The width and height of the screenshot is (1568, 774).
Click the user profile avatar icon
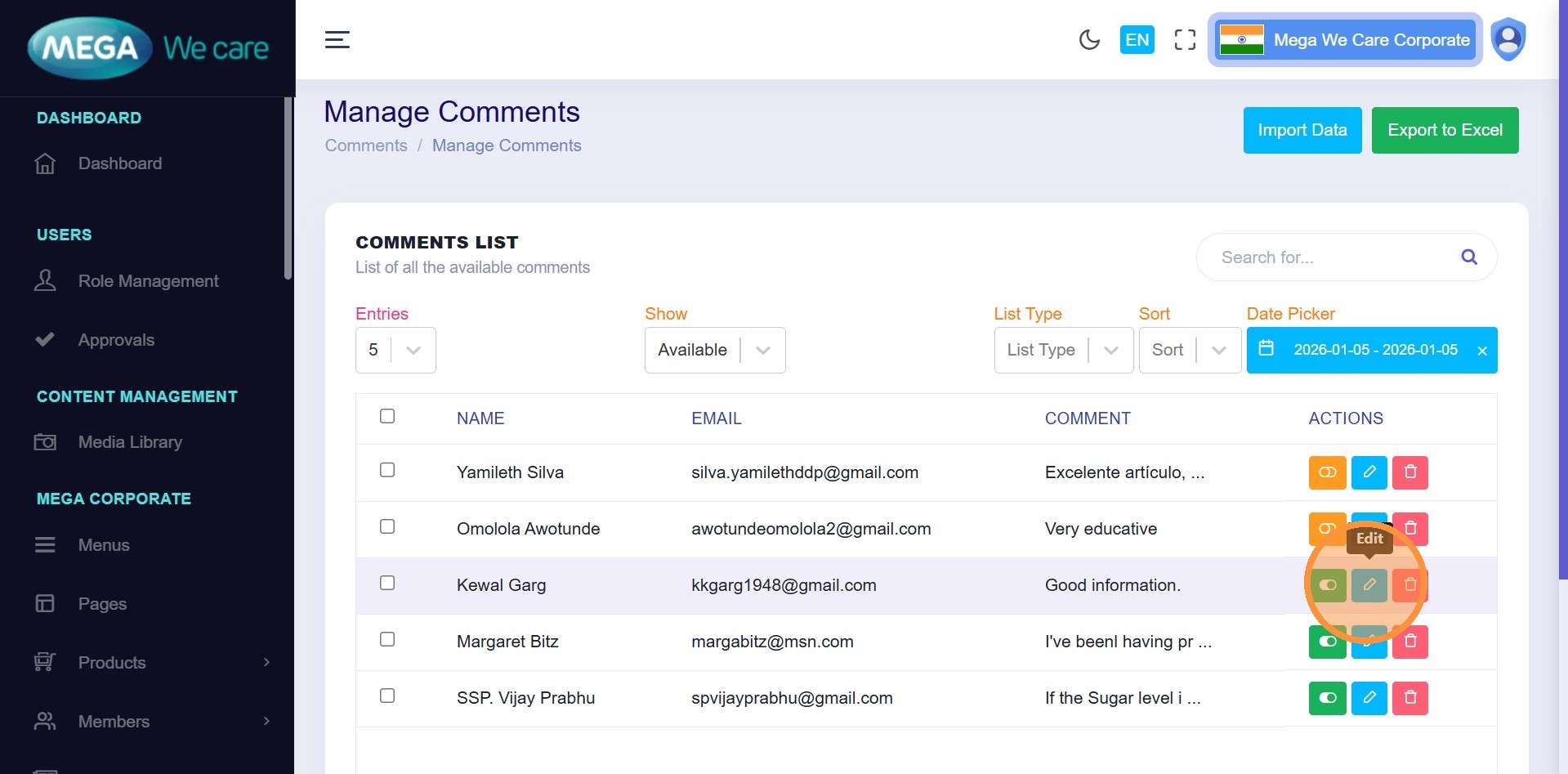click(x=1508, y=40)
